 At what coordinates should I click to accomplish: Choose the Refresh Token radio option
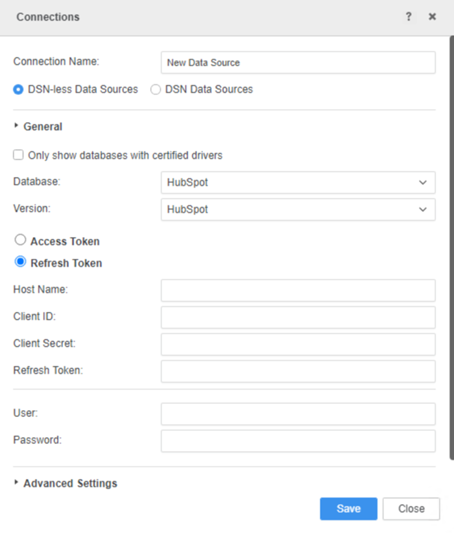tap(20, 262)
